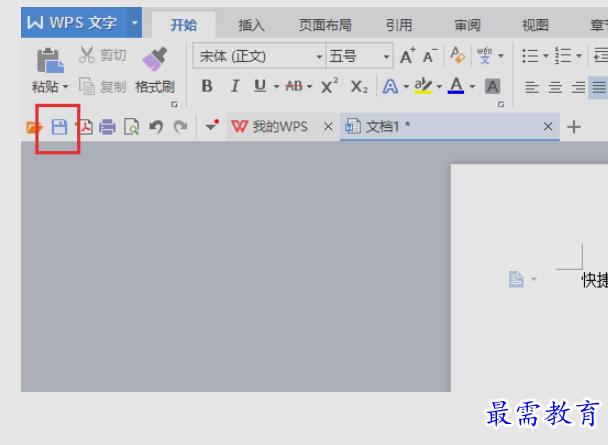
Task: Expand the highlight color dropdown arrow
Action: pos(439,87)
